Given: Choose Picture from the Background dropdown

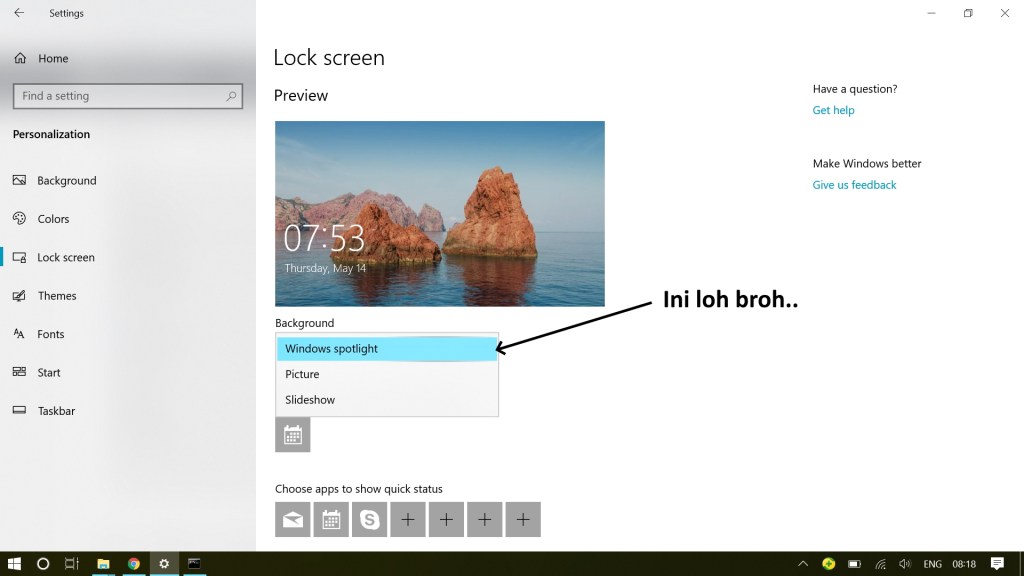Looking at the screenshot, I should 387,374.
